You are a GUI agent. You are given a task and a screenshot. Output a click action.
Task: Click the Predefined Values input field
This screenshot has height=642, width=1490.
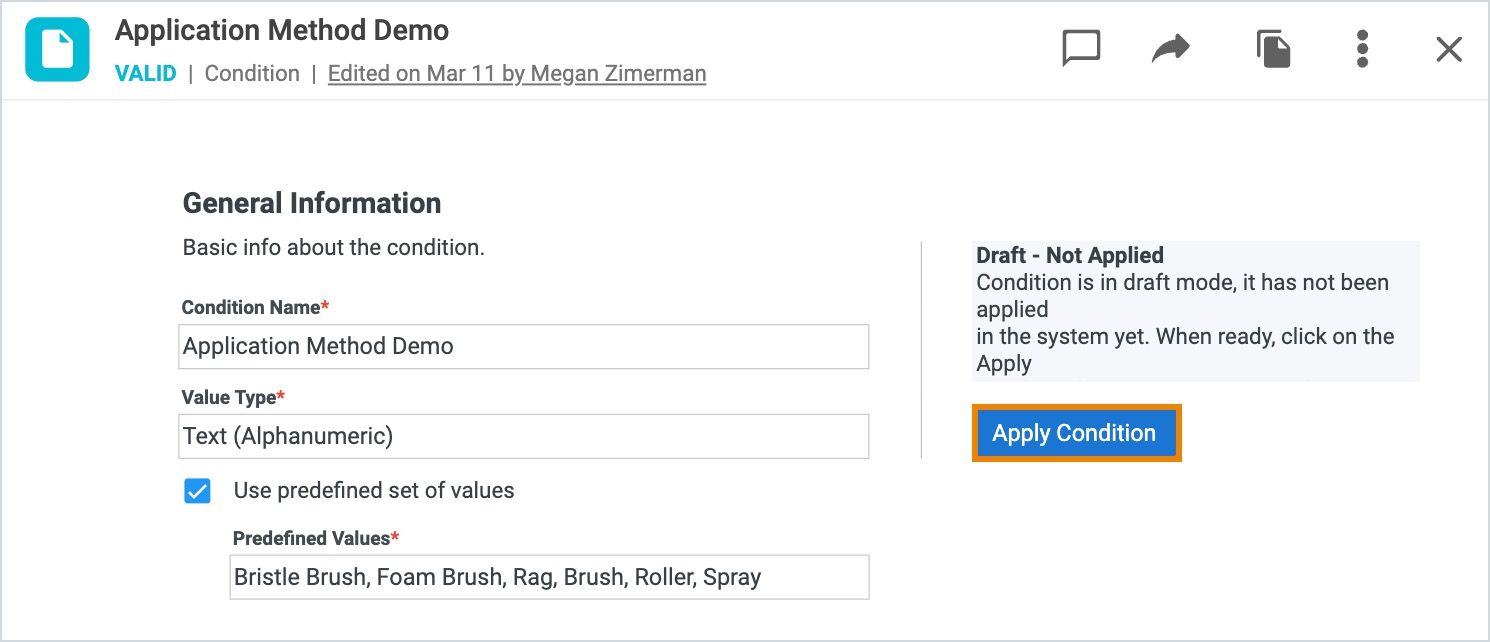pyautogui.click(x=549, y=577)
